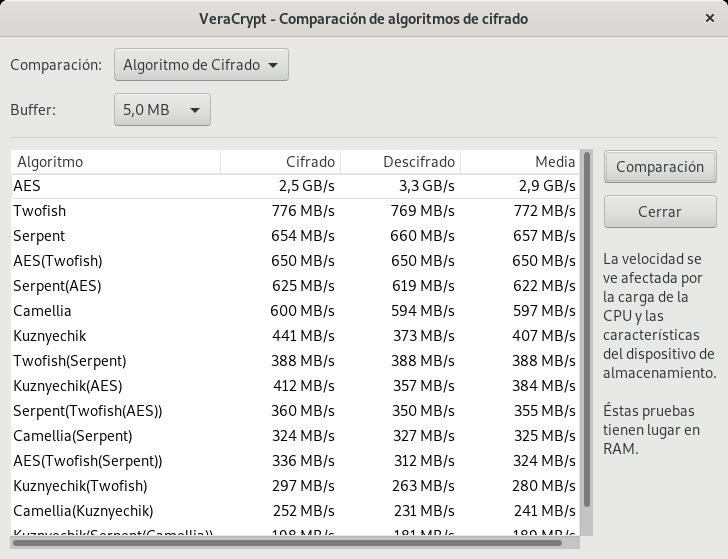The width and height of the screenshot is (728, 559).
Task: Sort by the Cifrado column header
Action: point(281,162)
